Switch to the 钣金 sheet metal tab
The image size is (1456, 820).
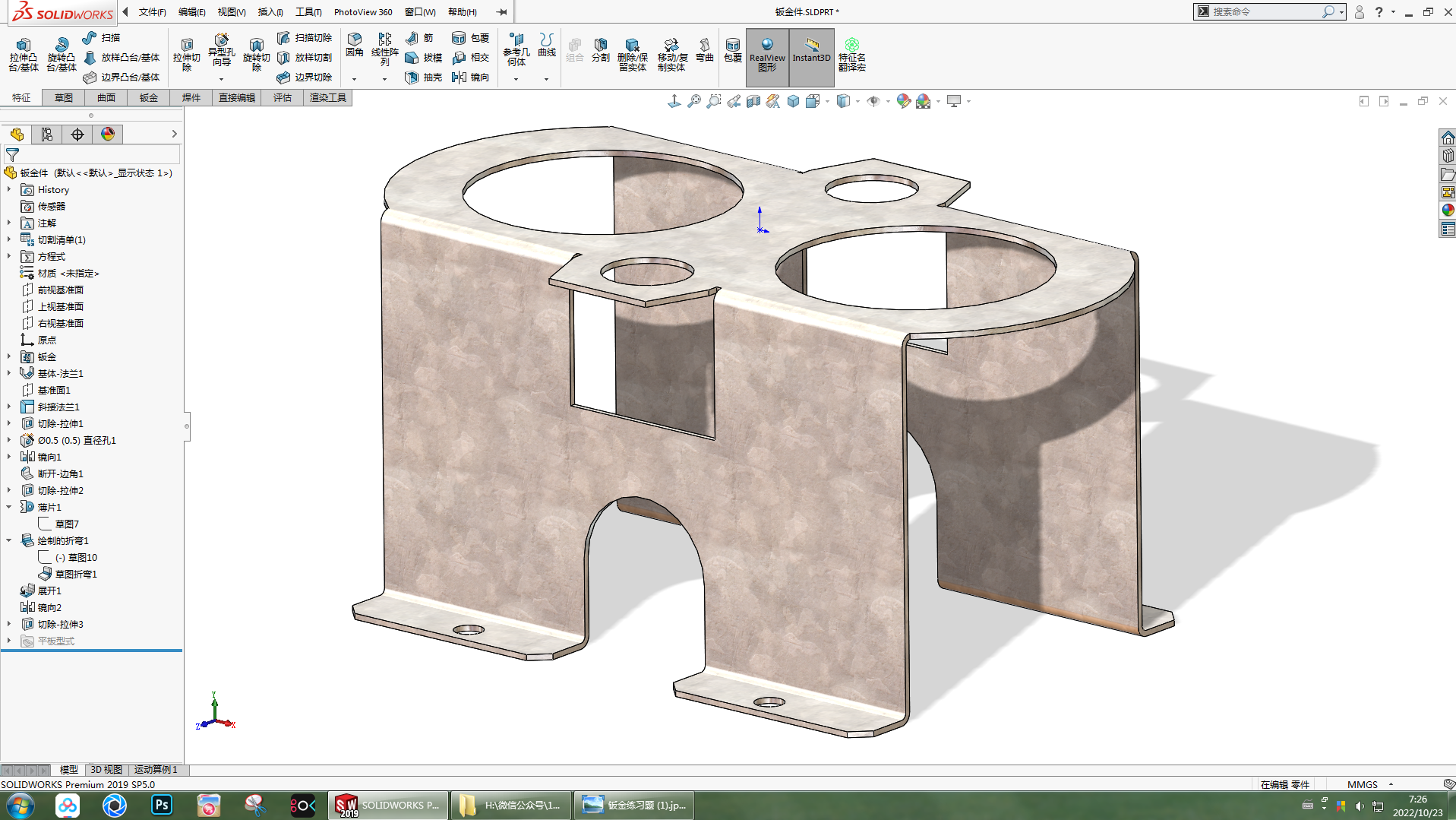click(x=149, y=97)
